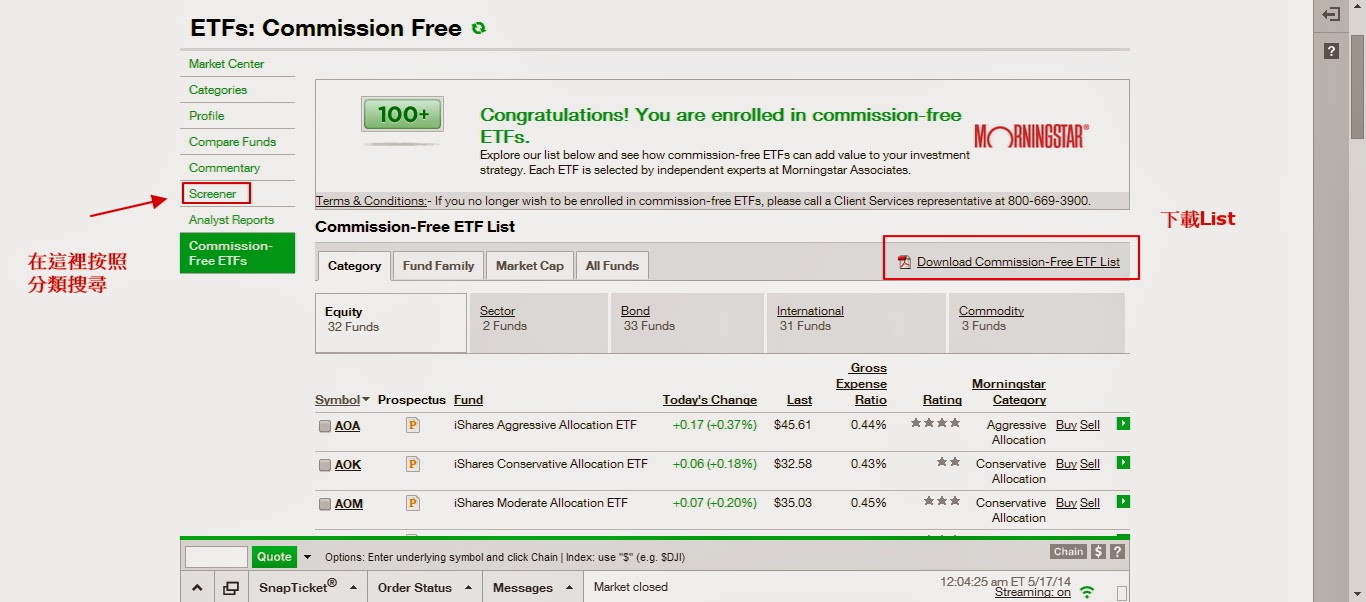Click the scrollbar up arrow at the top right
This screenshot has width=1366, height=602.
coord(1357,7)
